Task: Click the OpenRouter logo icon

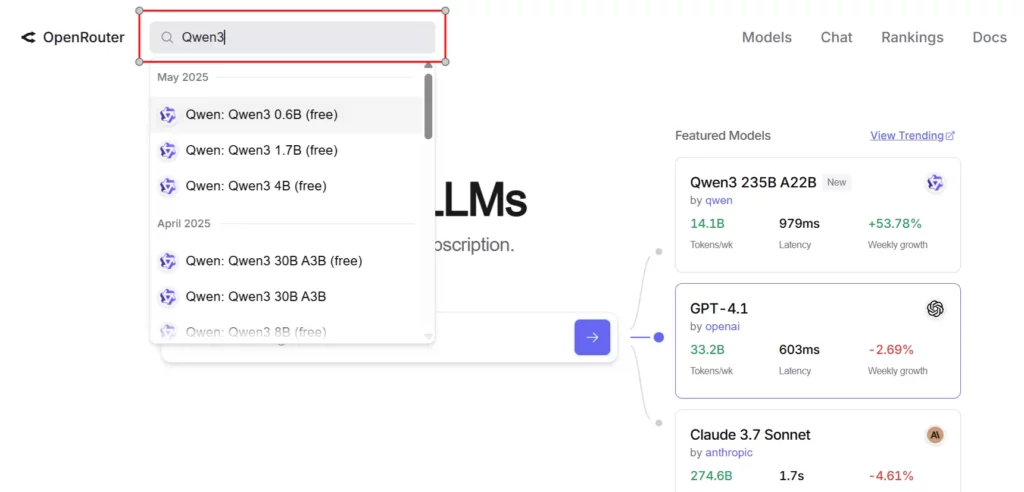Action: click(x=27, y=37)
